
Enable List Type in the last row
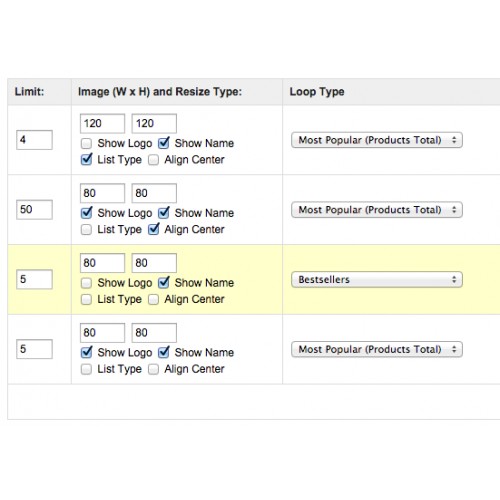tap(86, 369)
